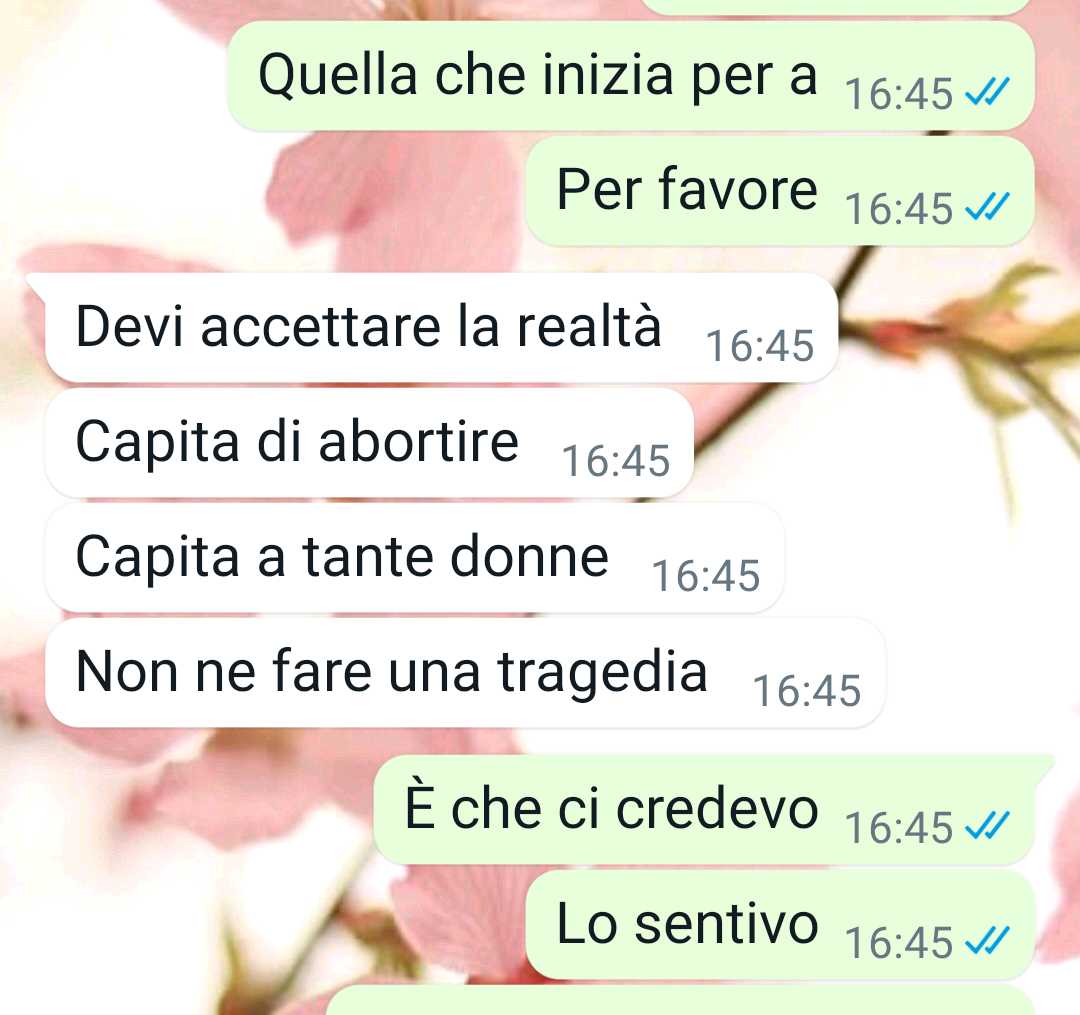Tap the 'Capita di abortire' message

(x=369, y=443)
